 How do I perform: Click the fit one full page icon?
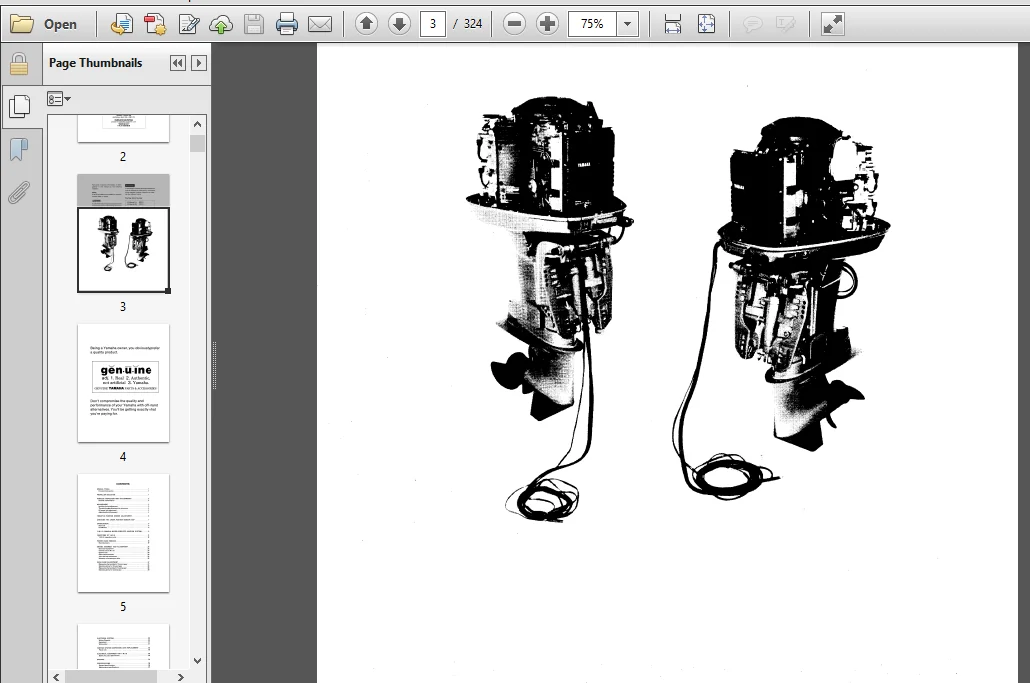706,24
